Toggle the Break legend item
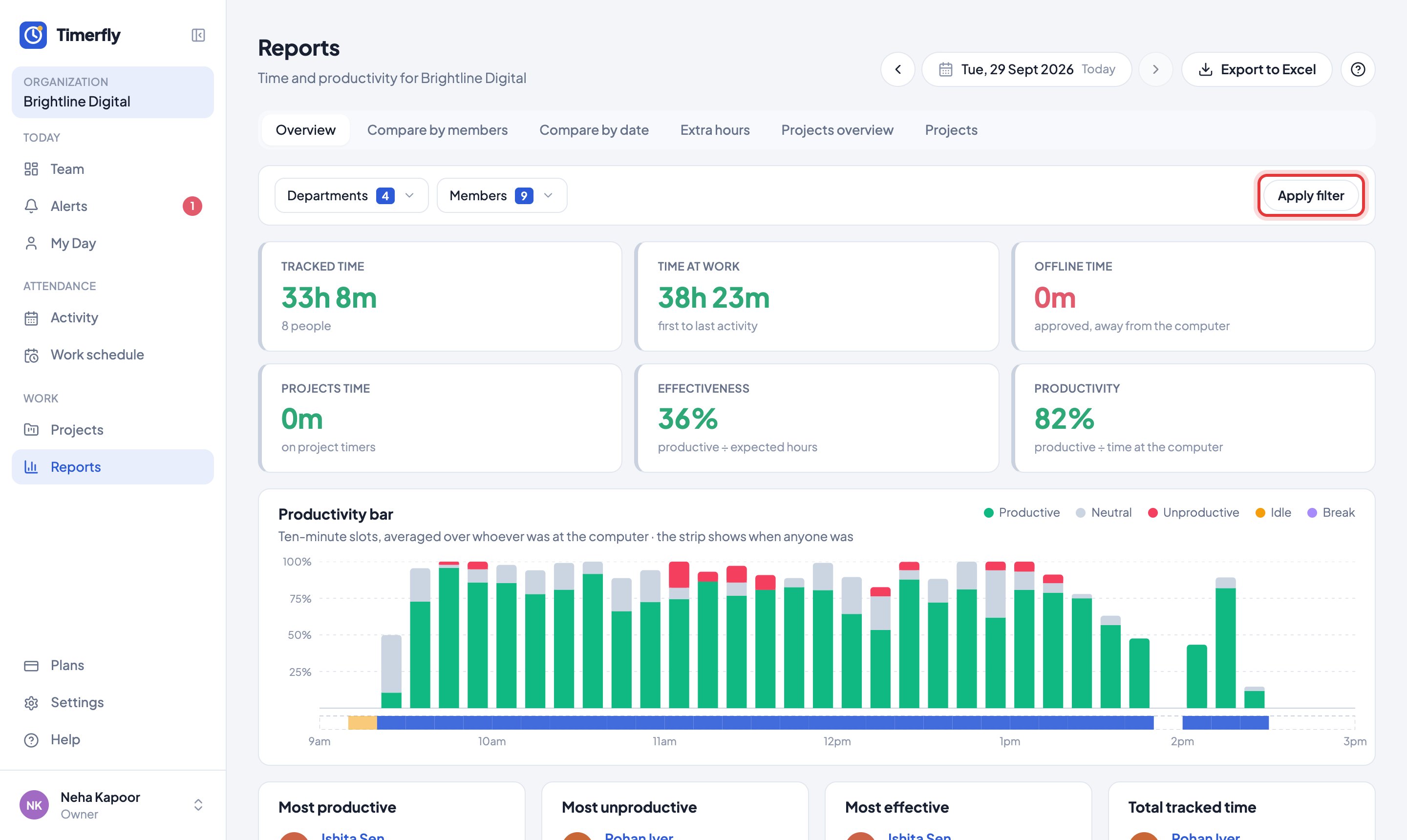Viewport: 1407px width, 840px height. pyautogui.click(x=1331, y=512)
